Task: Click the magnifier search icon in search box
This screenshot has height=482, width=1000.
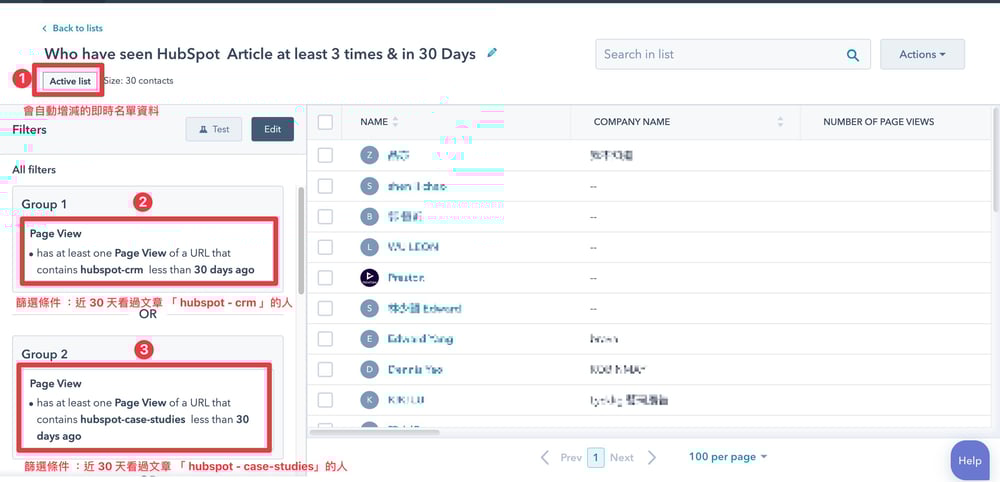Action: click(853, 55)
